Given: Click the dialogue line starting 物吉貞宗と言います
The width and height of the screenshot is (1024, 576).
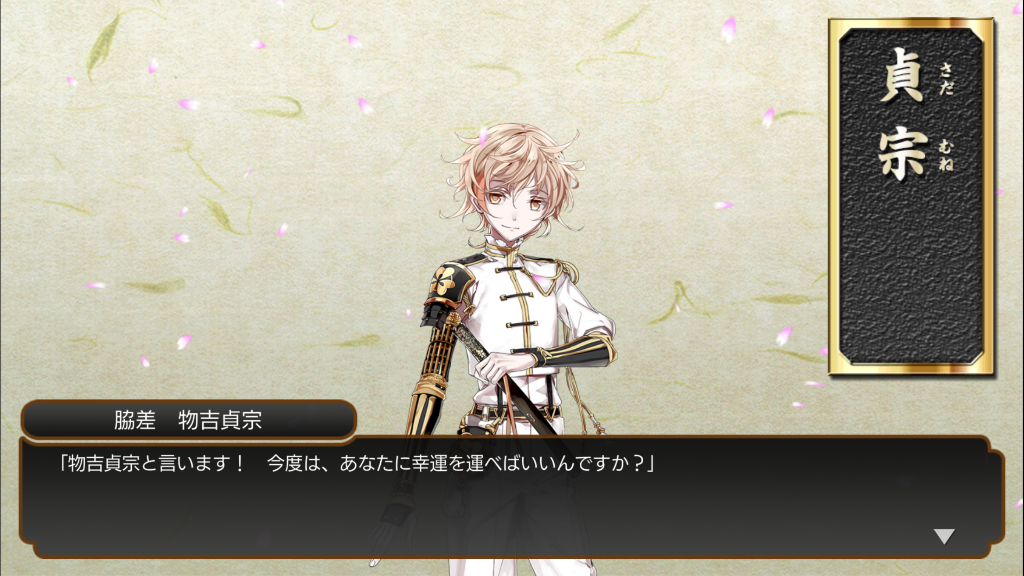Looking at the screenshot, I should click(x=357, y=463).
